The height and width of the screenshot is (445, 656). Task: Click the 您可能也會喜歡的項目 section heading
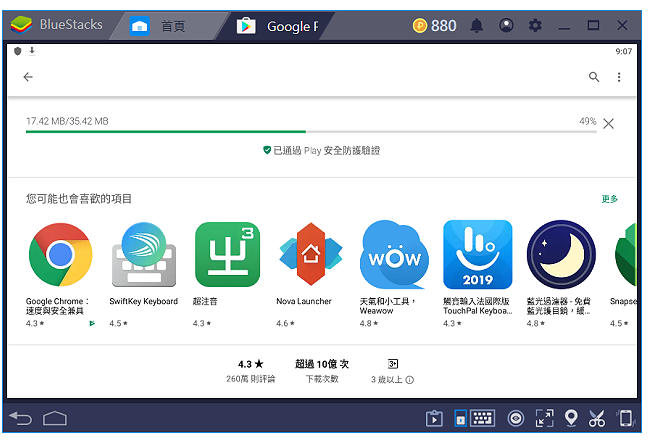[x=79, y=199]
